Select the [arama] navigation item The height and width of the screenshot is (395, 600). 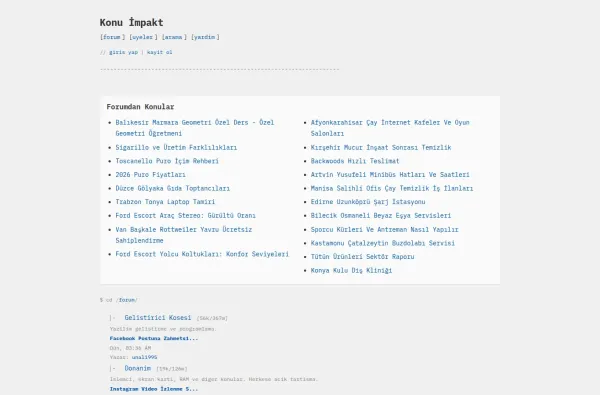coord(174,37)
